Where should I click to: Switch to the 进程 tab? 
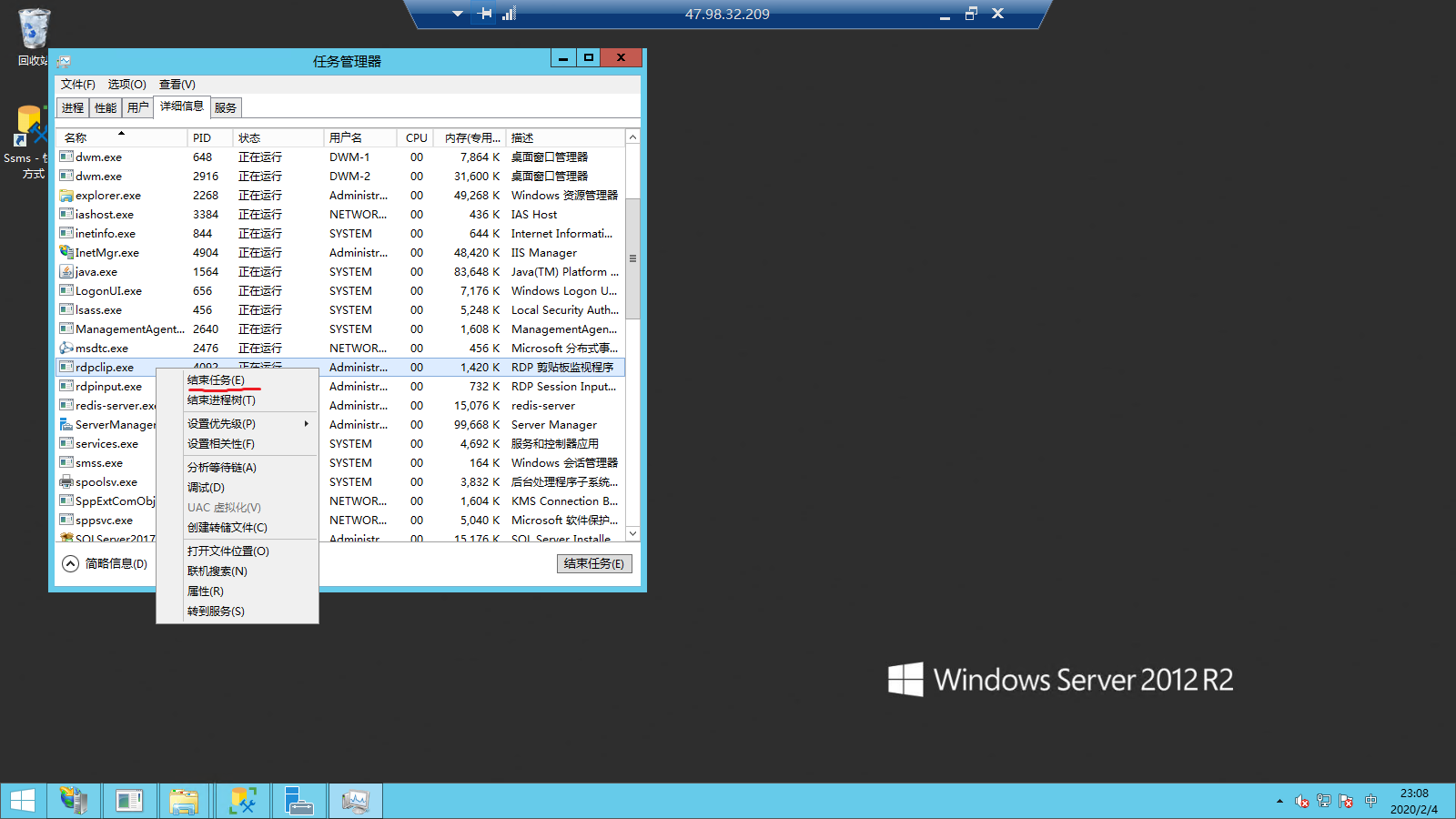[73, 107]
